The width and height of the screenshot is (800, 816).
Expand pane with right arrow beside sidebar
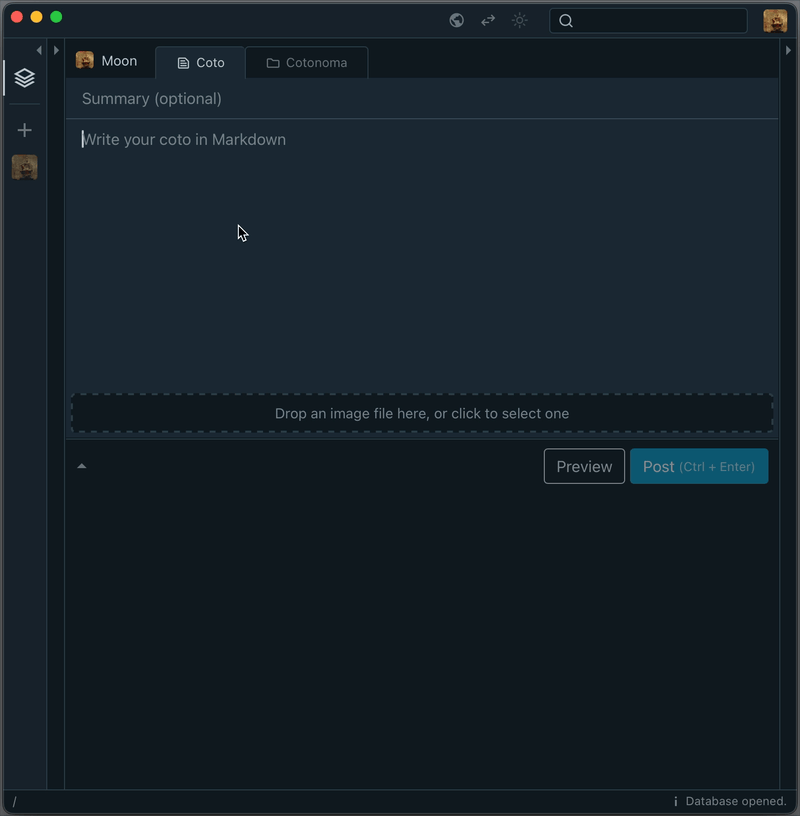pos(56,50)
